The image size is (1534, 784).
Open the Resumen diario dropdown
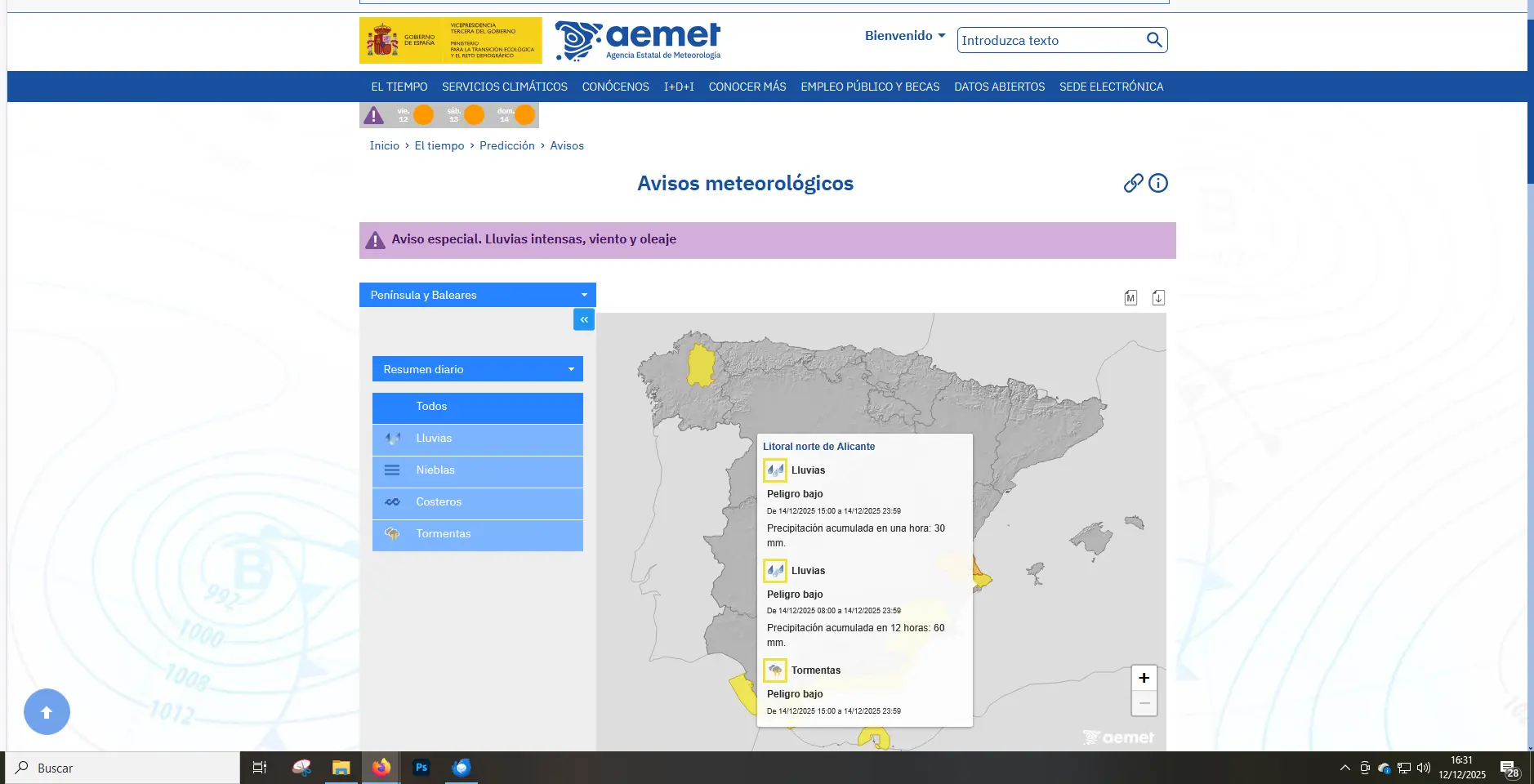tap(478, 369)
